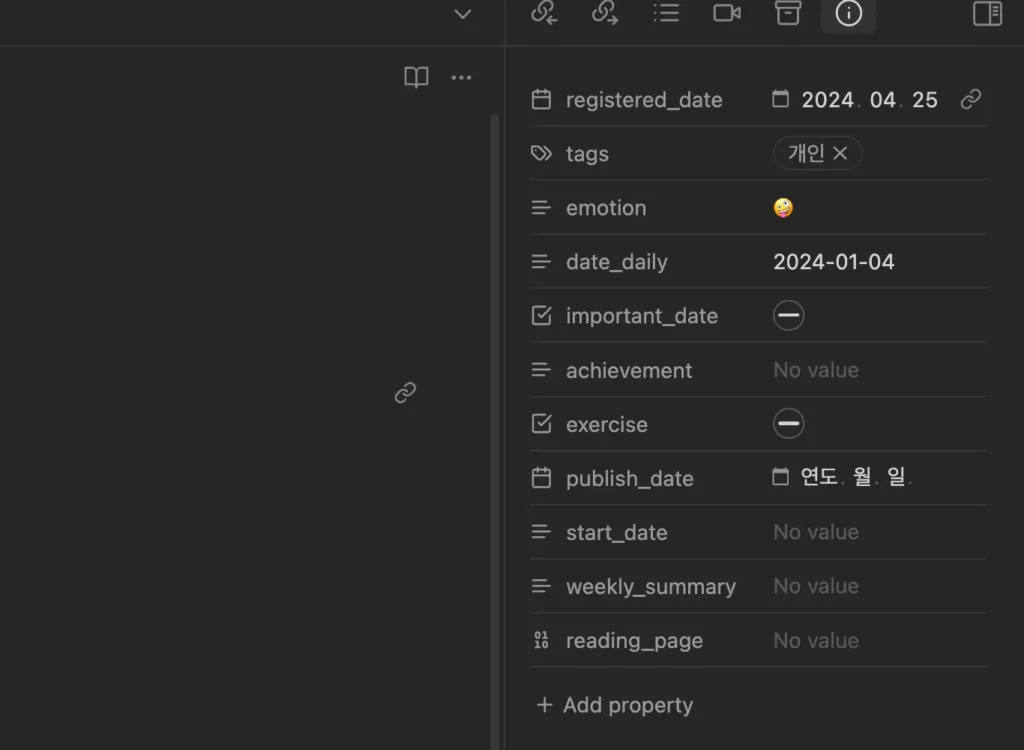The image size is (1024, 750).
Task: Click the video camera icon
Action: click(x=727, y=13)
